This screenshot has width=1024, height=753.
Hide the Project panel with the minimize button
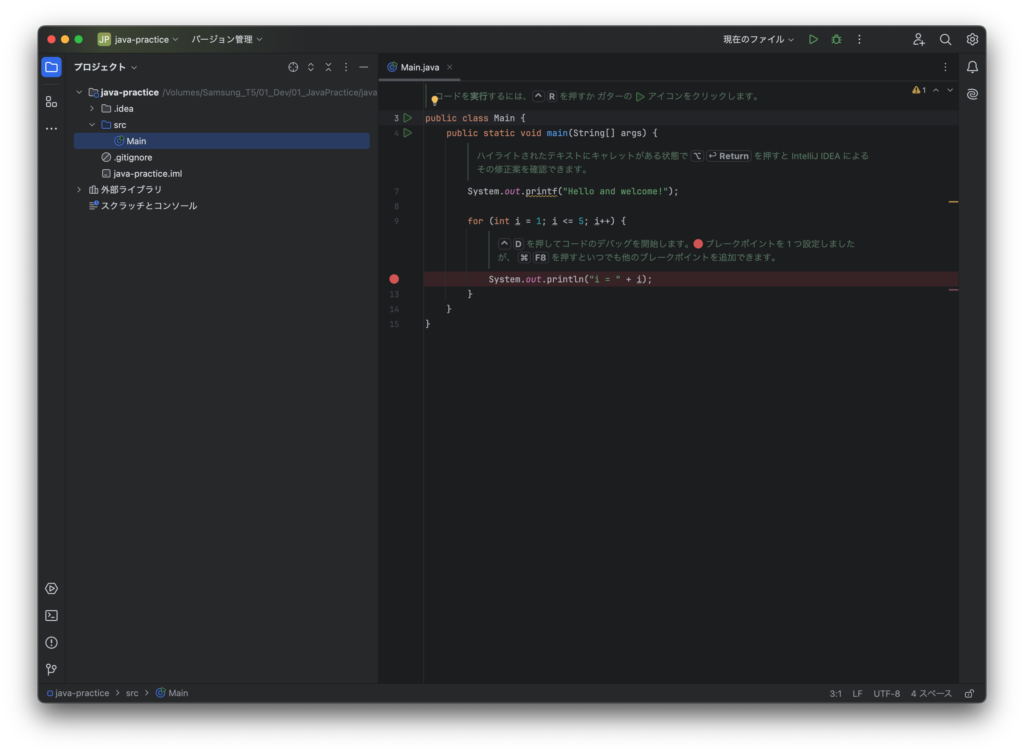point(363,67)
